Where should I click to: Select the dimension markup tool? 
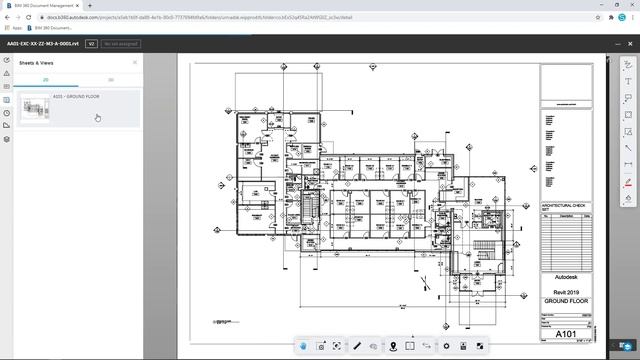point(628,164)
